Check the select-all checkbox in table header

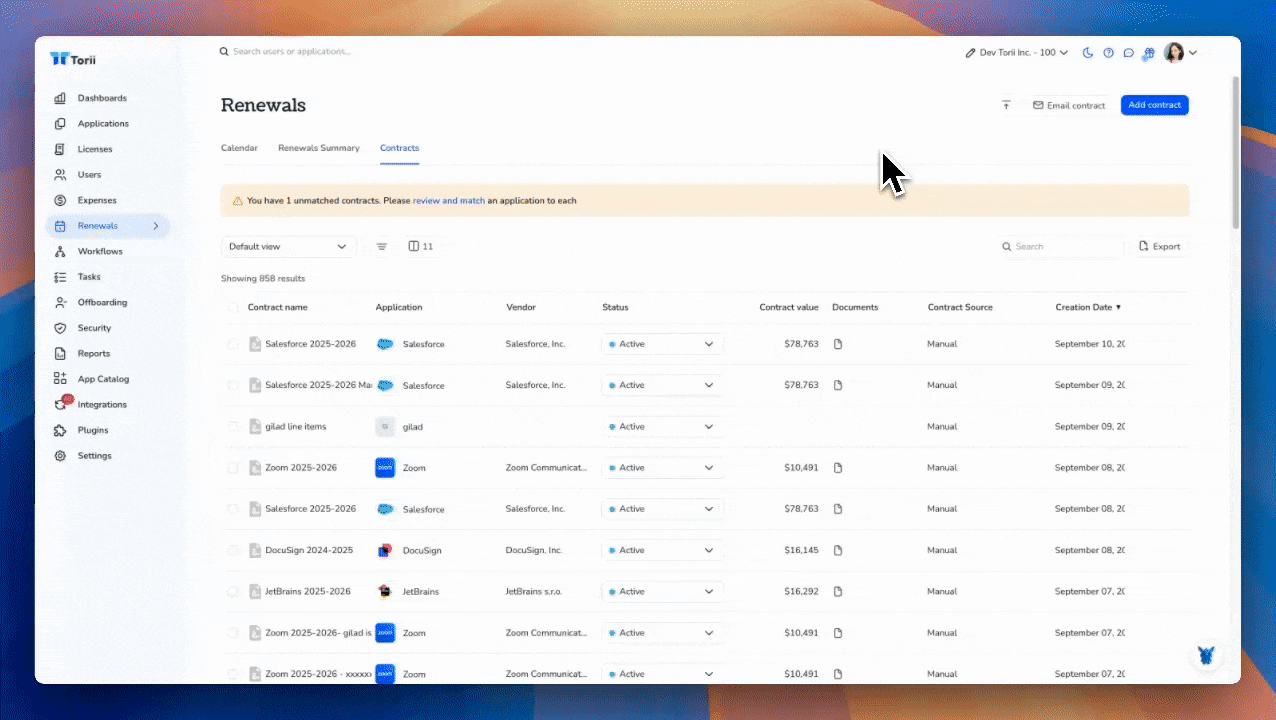point(233,308)
